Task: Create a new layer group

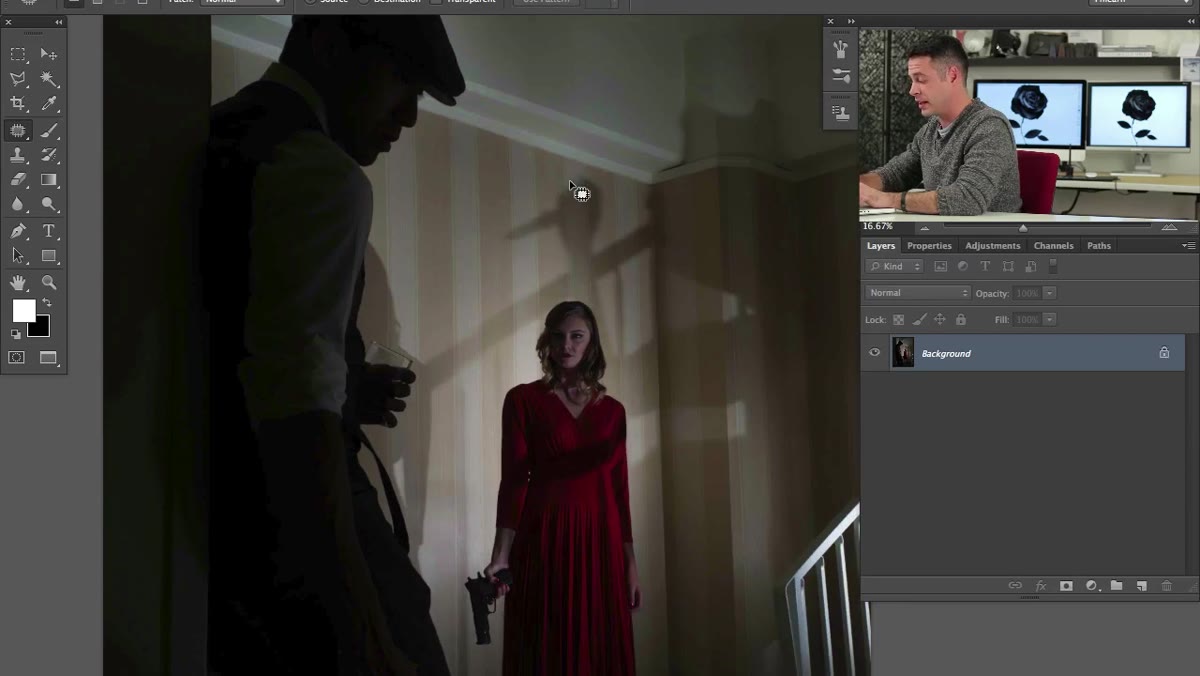Action: [x=1116, y=586]
